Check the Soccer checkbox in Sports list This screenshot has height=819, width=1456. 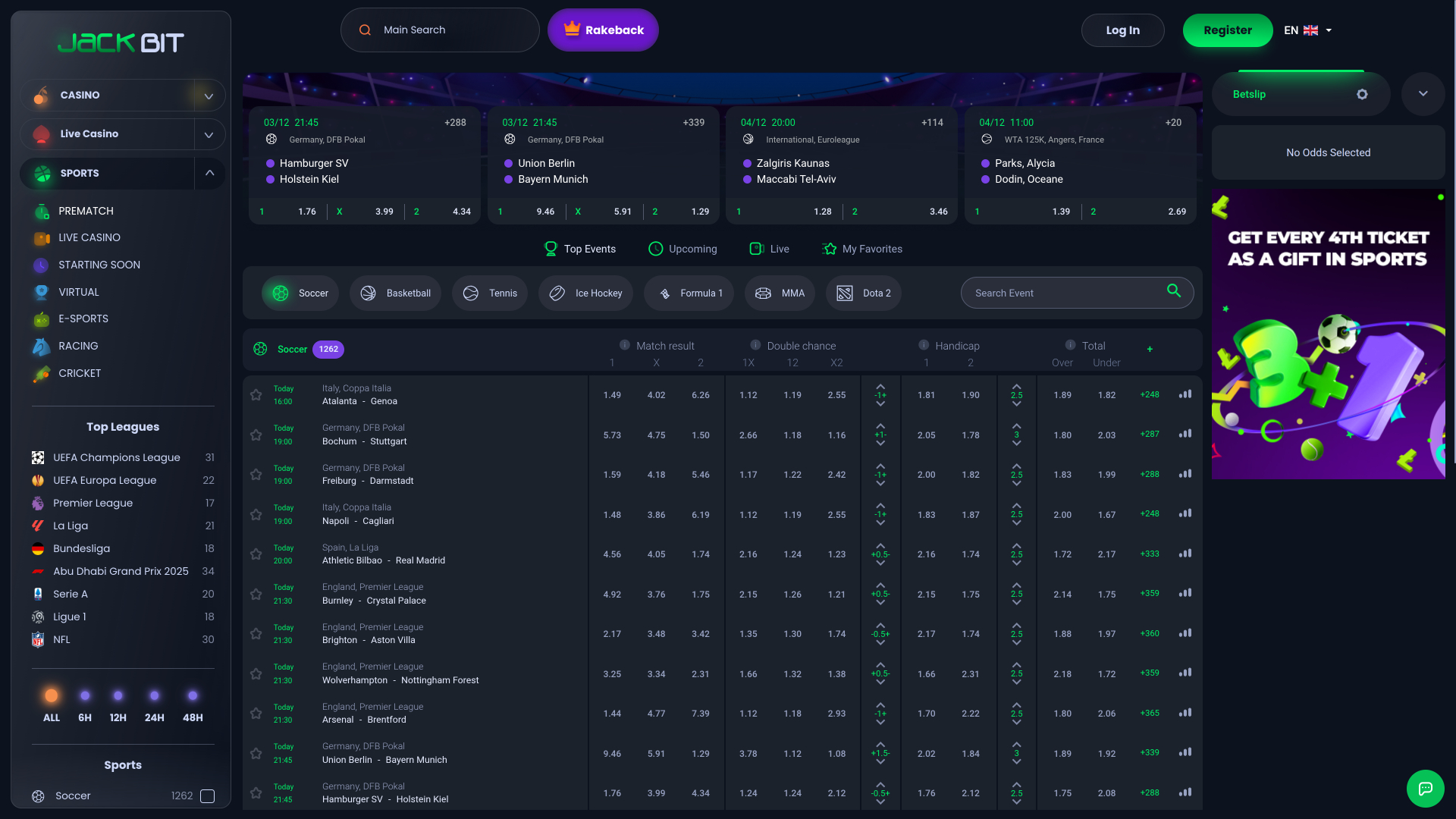(x=207, y=795)
